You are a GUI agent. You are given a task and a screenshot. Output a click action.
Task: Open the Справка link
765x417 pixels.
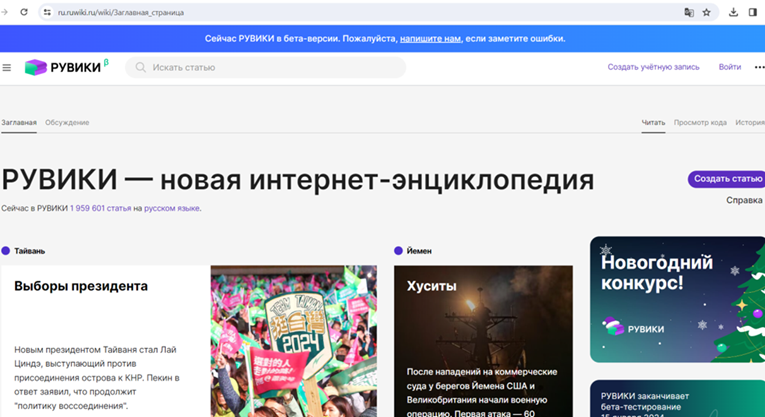coord(744,200)
